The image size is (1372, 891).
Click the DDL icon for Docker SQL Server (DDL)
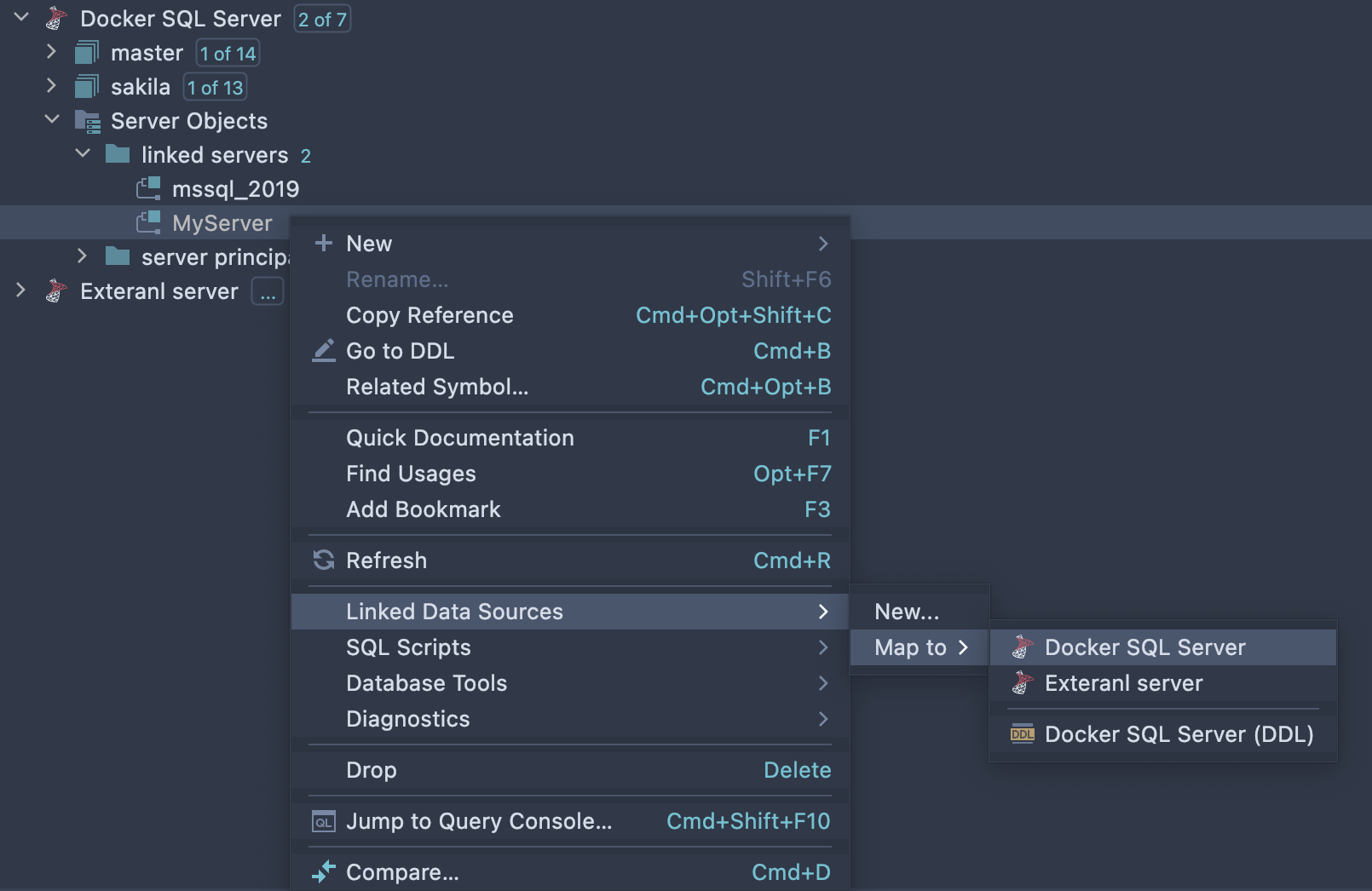pyautogui.click(x=1022, y=734)
